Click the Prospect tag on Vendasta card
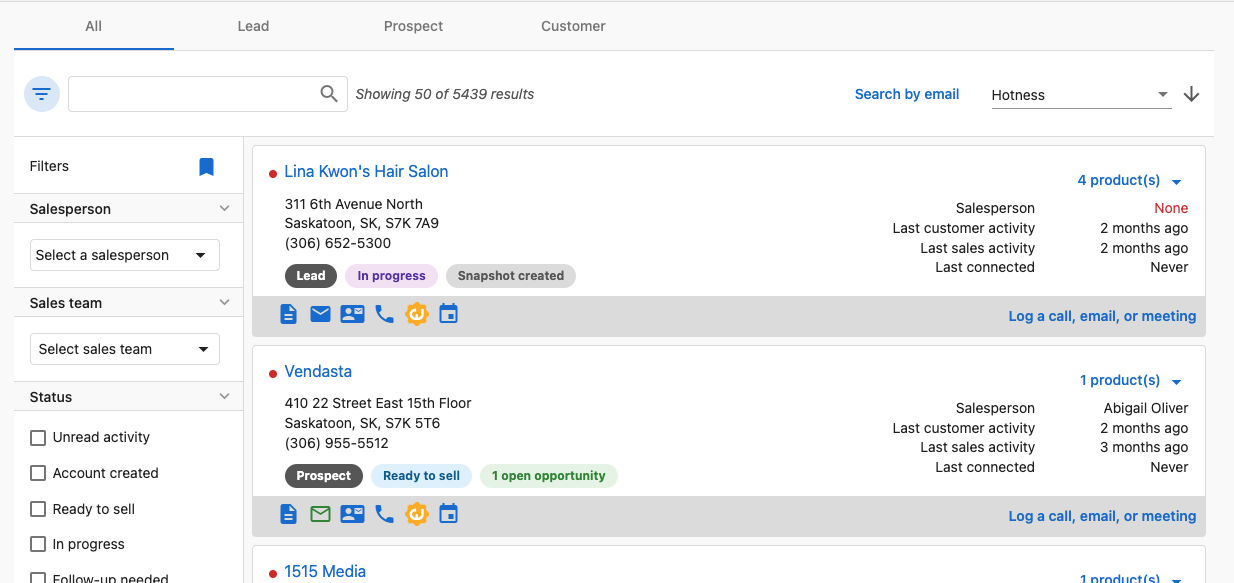The image size is (1234, 583). click(324, 476)
